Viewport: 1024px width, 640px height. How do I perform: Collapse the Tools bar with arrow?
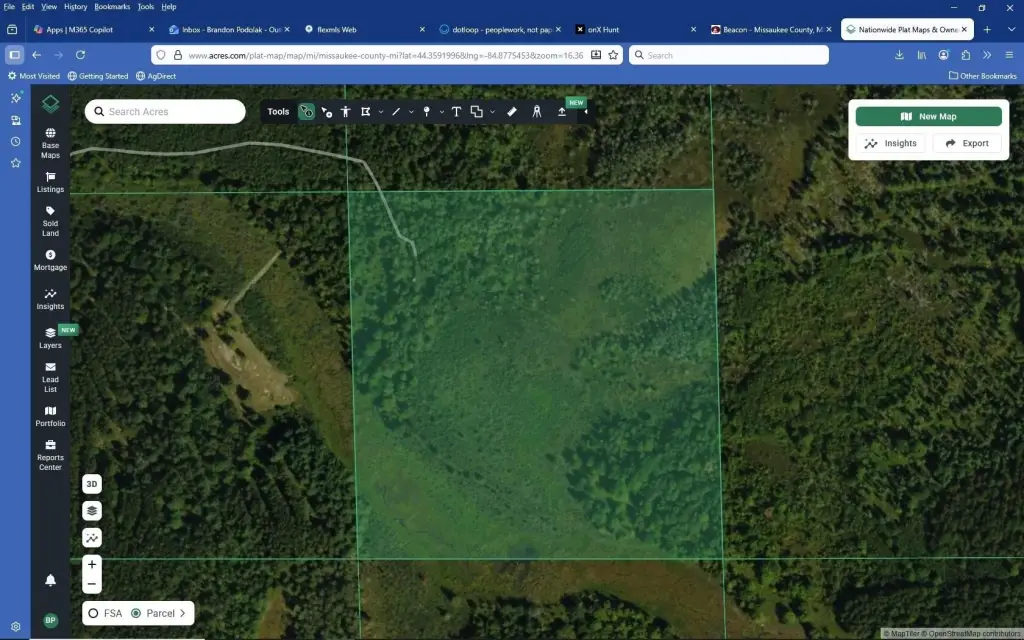[x=585, y=112]
